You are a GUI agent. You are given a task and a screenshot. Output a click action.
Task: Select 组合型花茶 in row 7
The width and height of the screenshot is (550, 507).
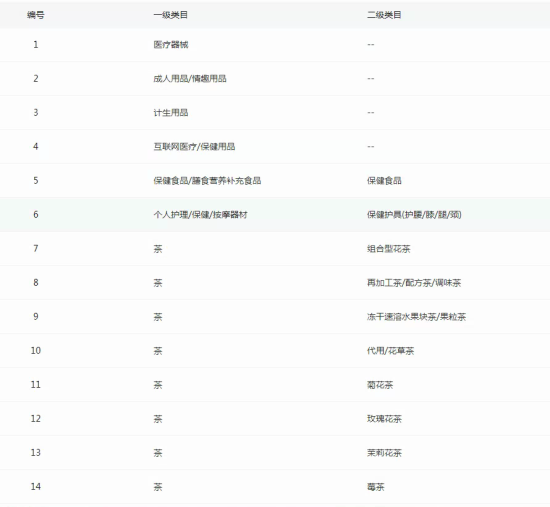[x=389, y=249]
